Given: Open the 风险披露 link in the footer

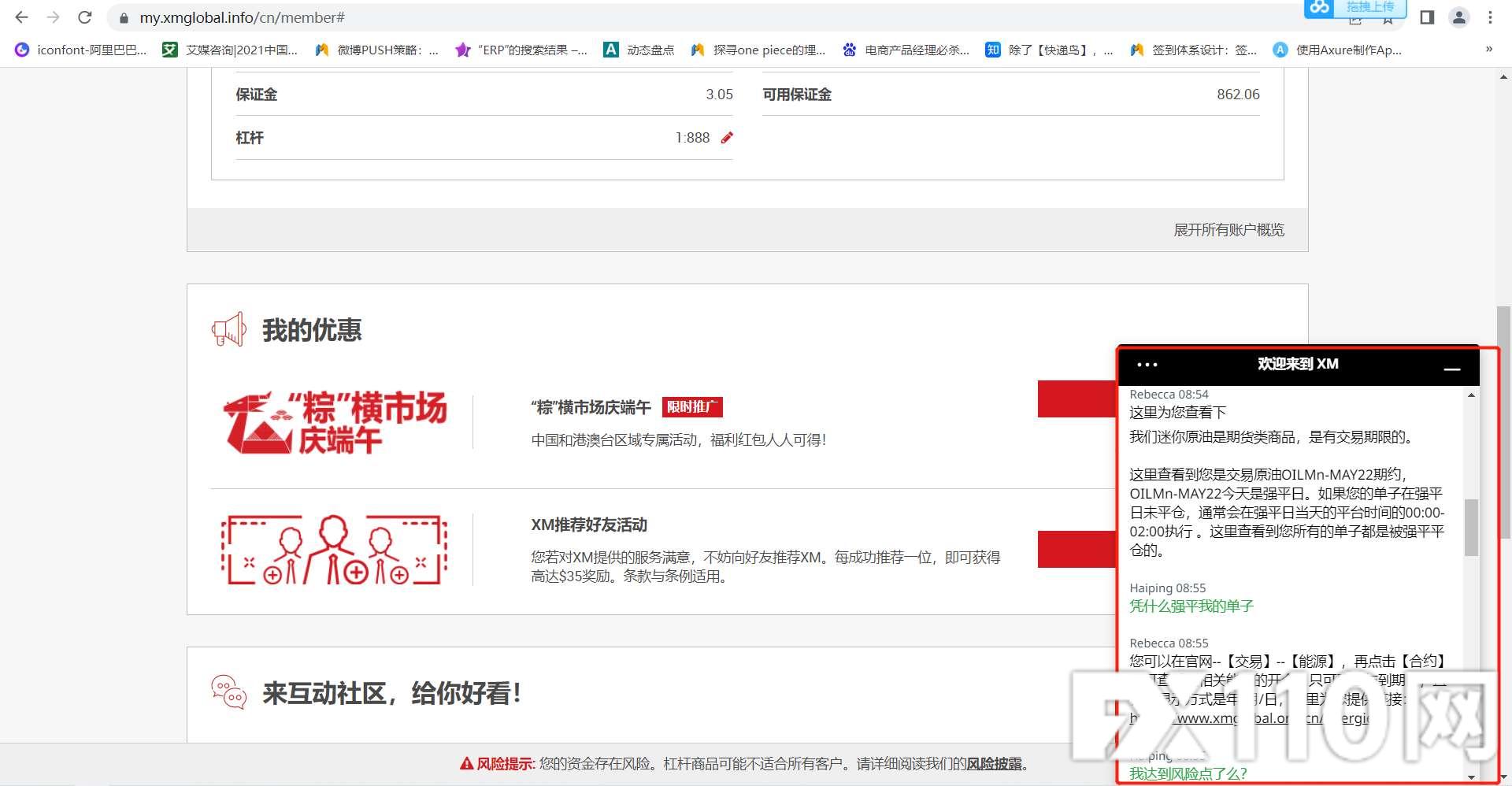Looking at the screenshot, I should pos(994,764).
